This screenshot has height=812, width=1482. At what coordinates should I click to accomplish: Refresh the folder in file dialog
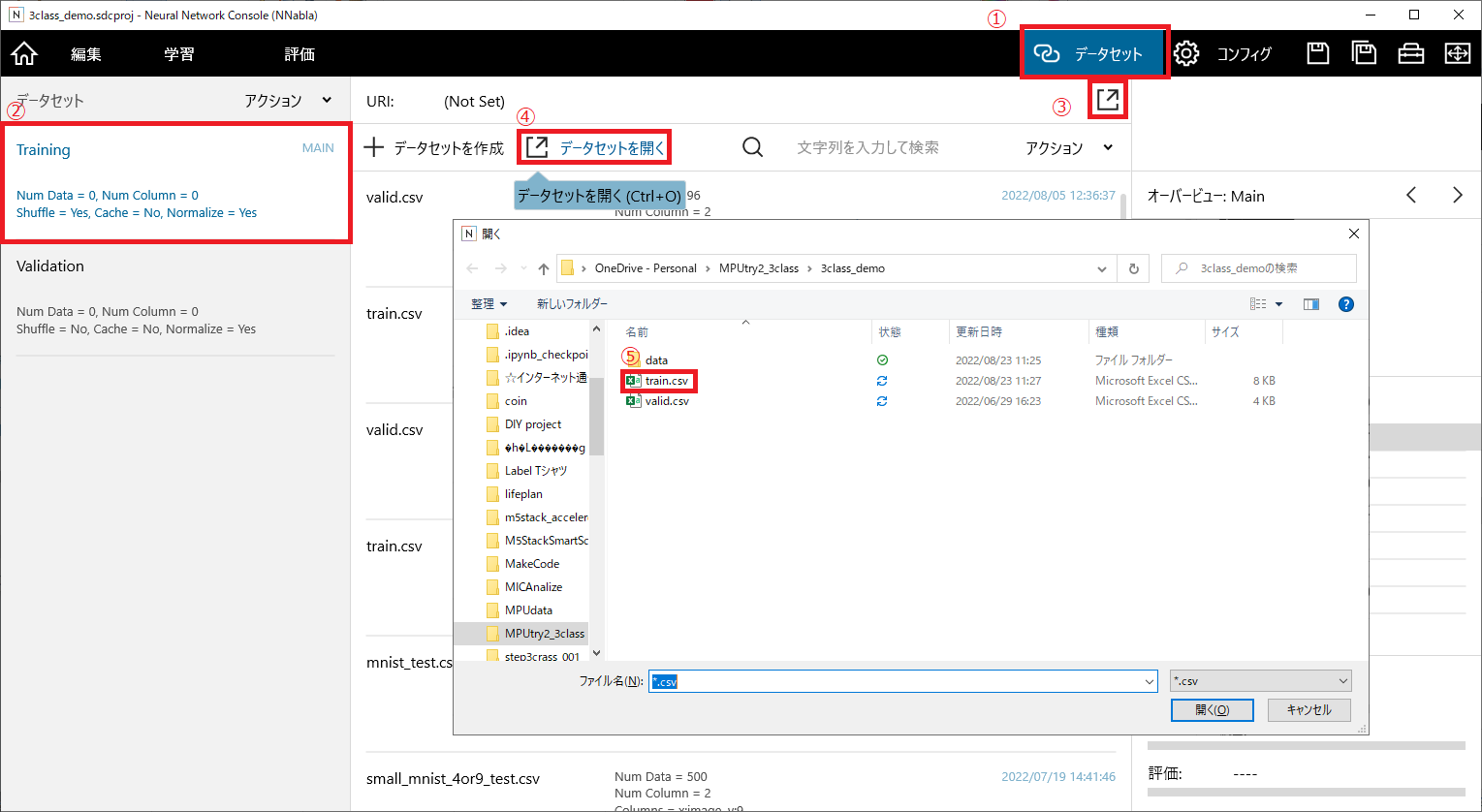pyautogui.click(x=1133, y=268)
